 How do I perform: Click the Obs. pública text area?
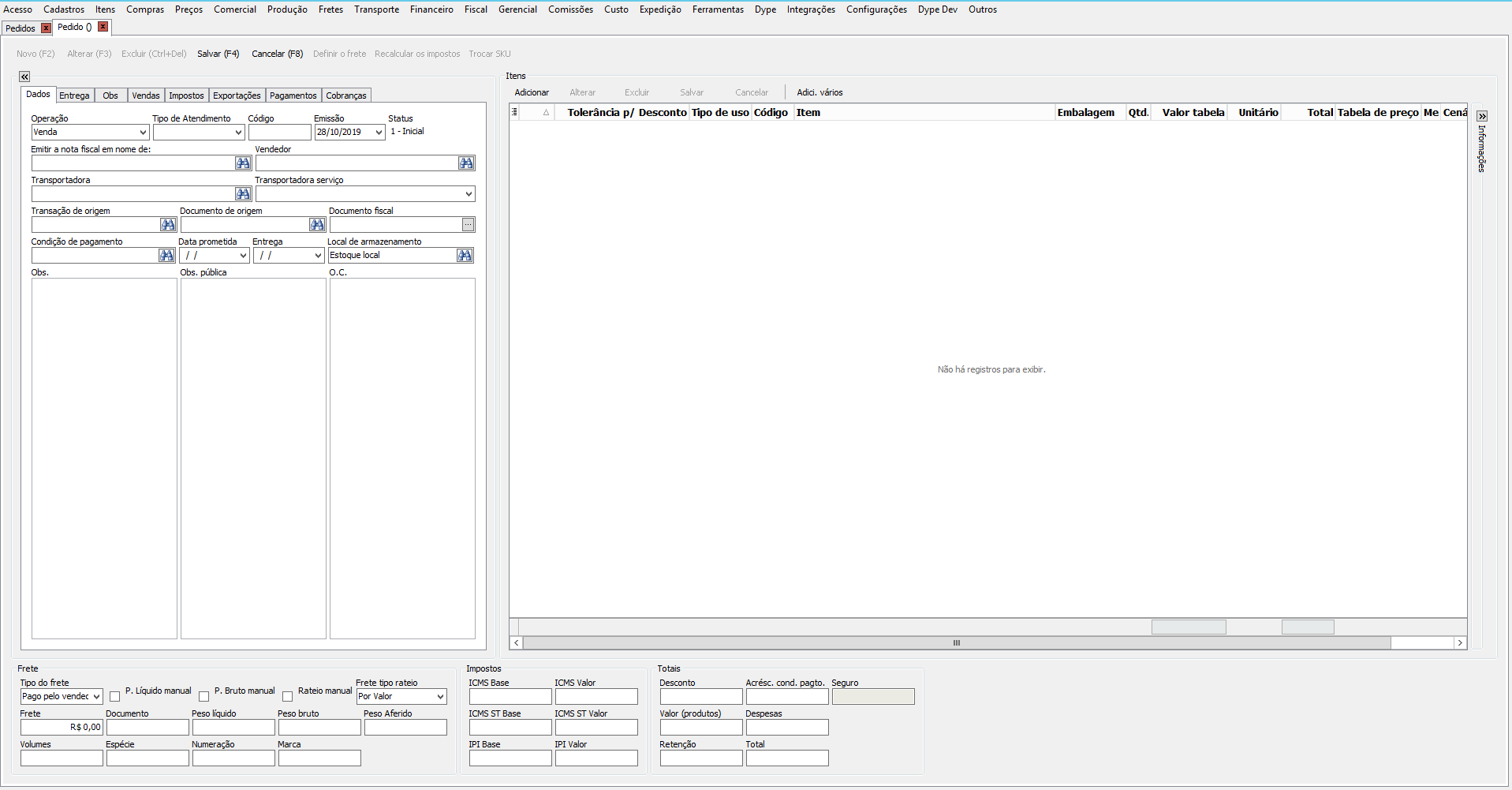click(x=253, y=459)
